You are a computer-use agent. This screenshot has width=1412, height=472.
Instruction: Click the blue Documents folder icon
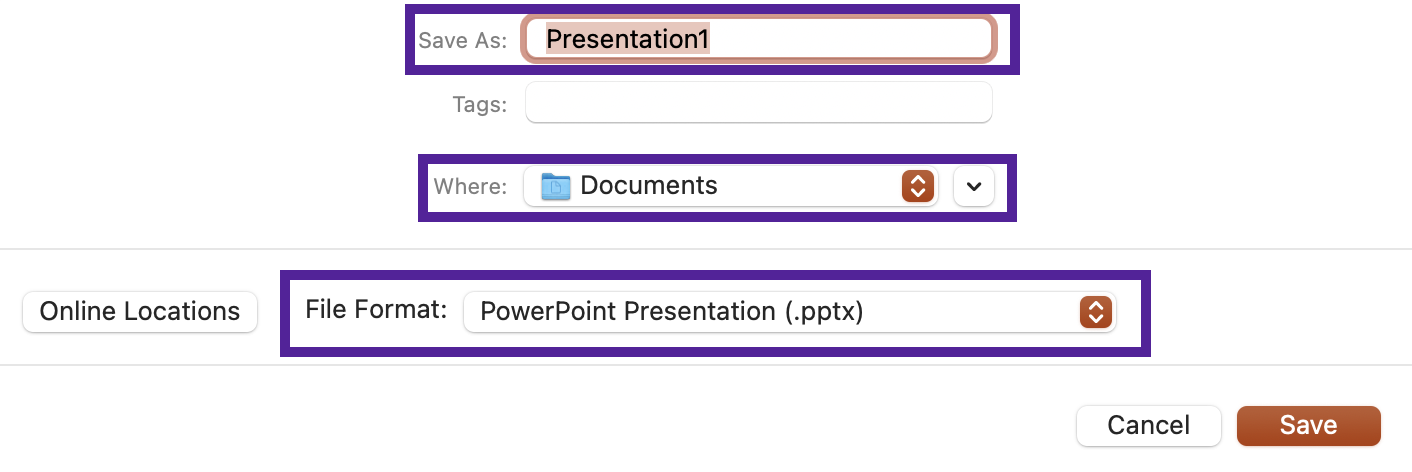[555, 186]
